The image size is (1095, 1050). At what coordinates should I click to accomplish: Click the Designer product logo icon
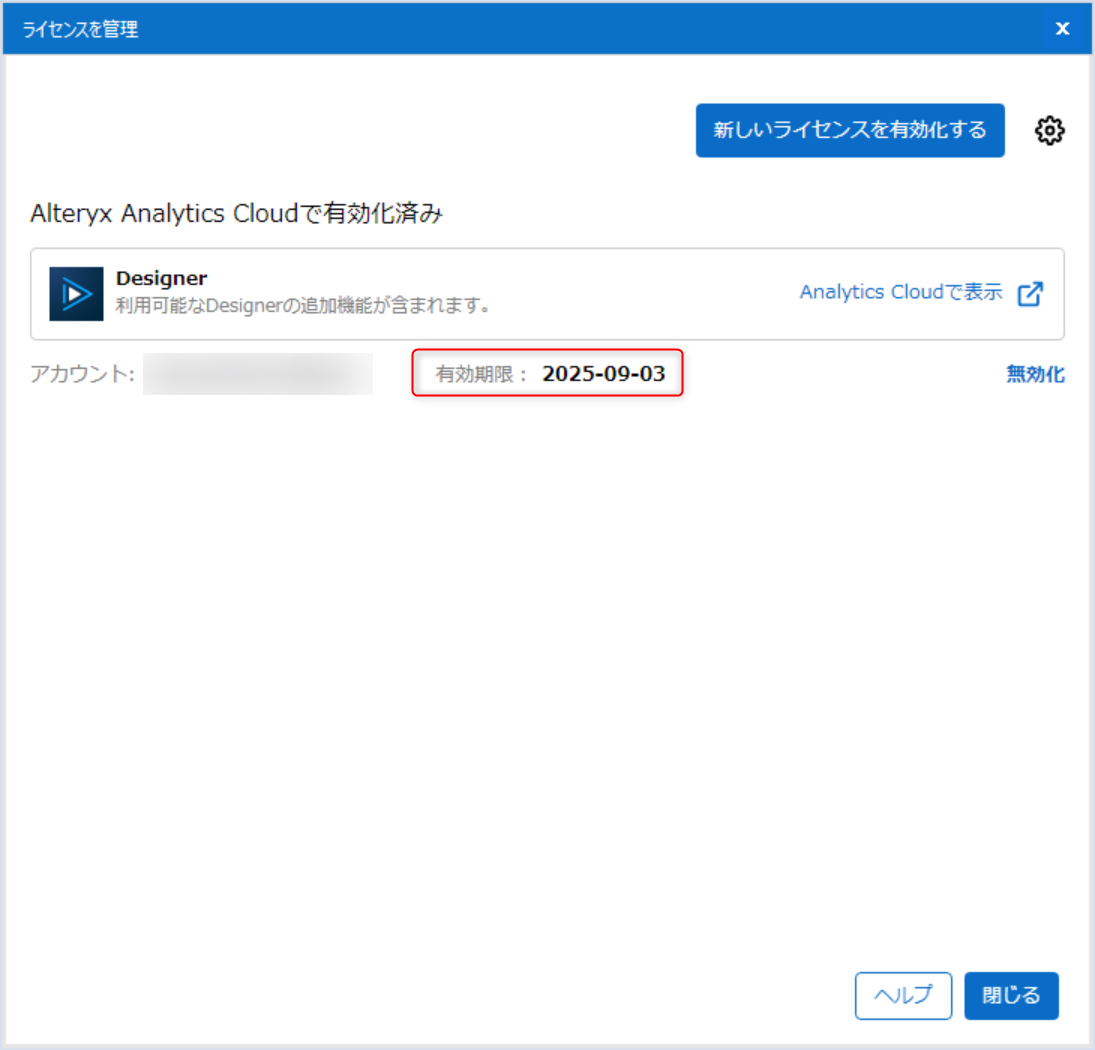pos(76,294)
